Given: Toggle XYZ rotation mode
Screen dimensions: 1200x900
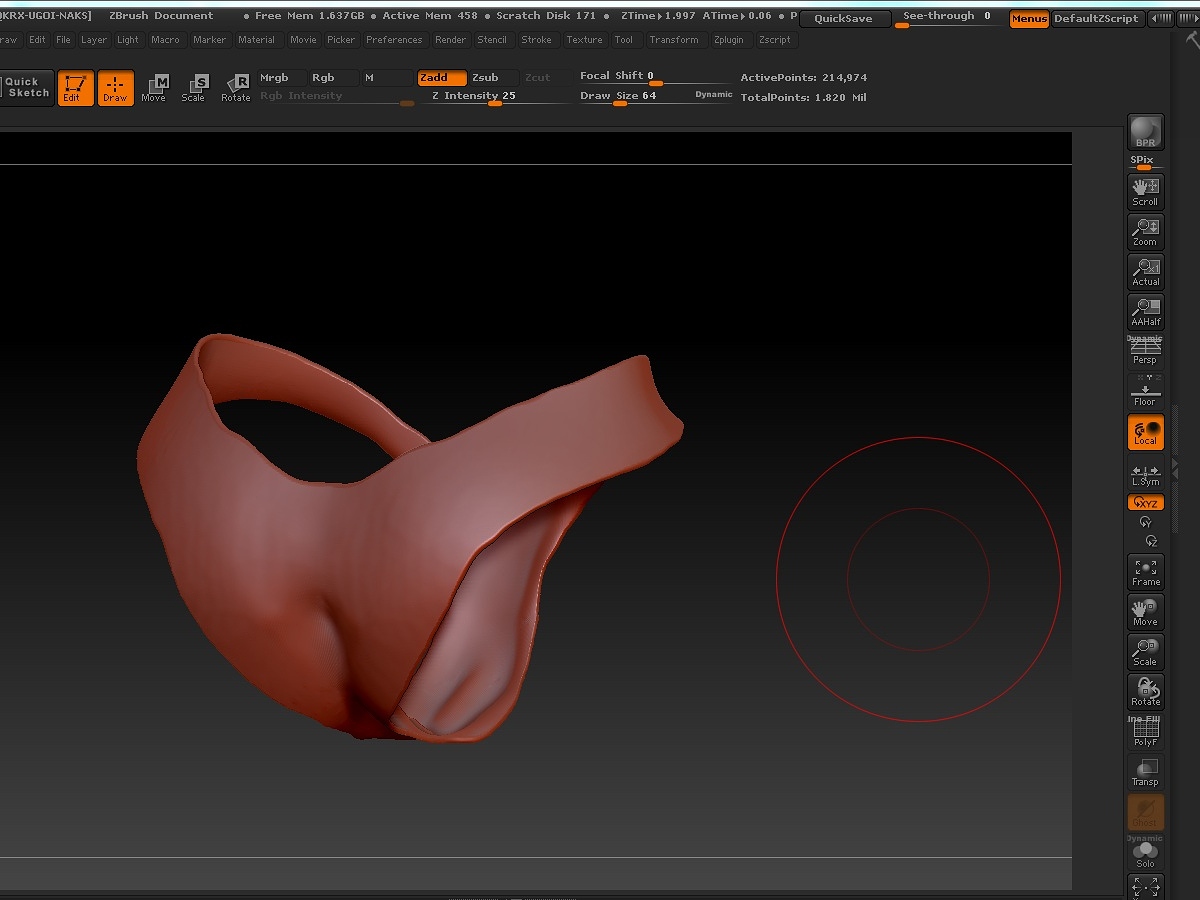Looking at the screenshot, I should (x=1145, y=503).
